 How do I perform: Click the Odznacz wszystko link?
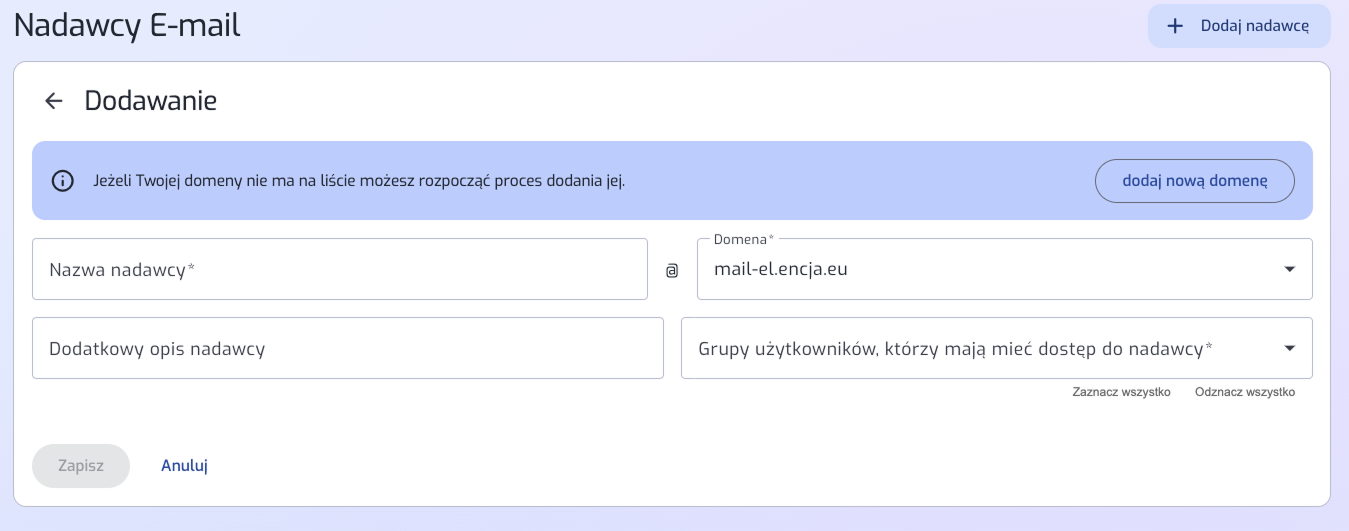tap(1244, 392)
